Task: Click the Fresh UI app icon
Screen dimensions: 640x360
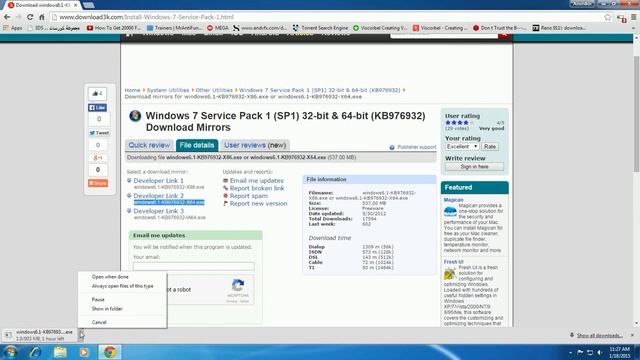Action: click(x=450, y=273)
